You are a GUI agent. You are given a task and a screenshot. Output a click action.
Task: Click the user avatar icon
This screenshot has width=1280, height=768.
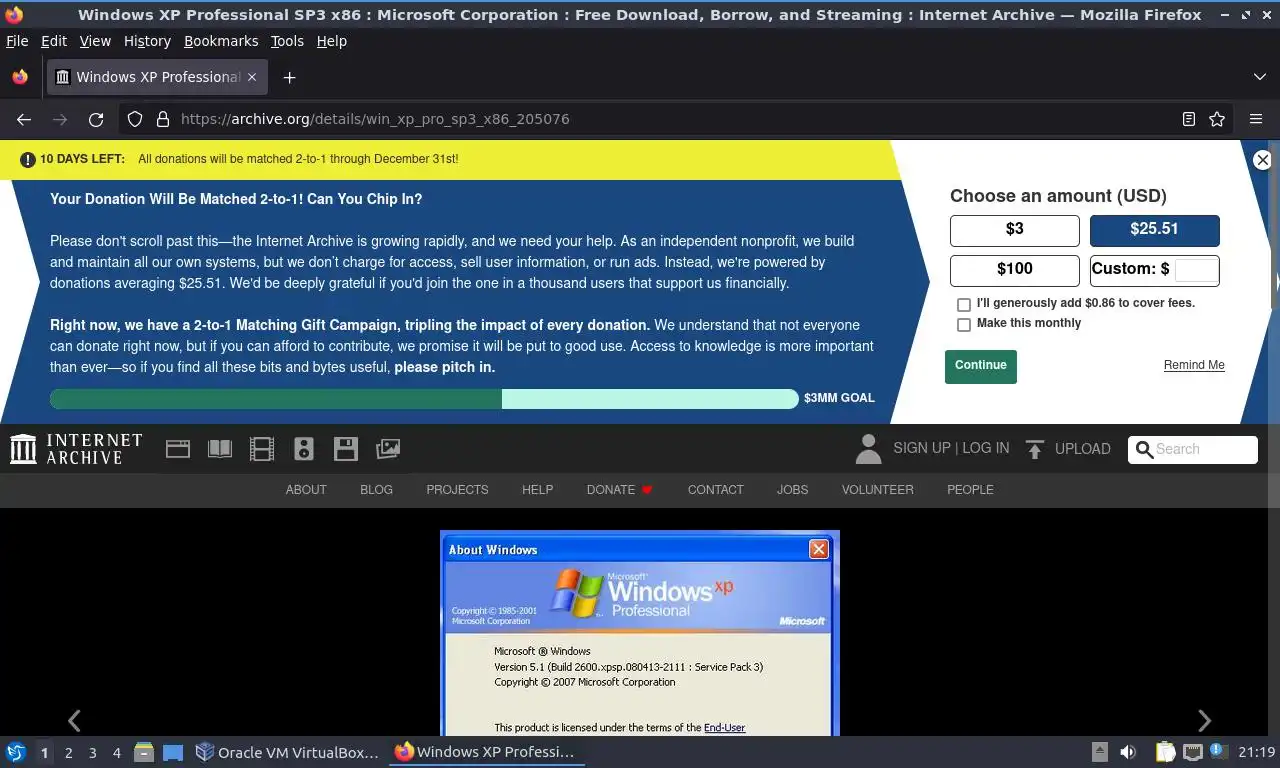869,449
